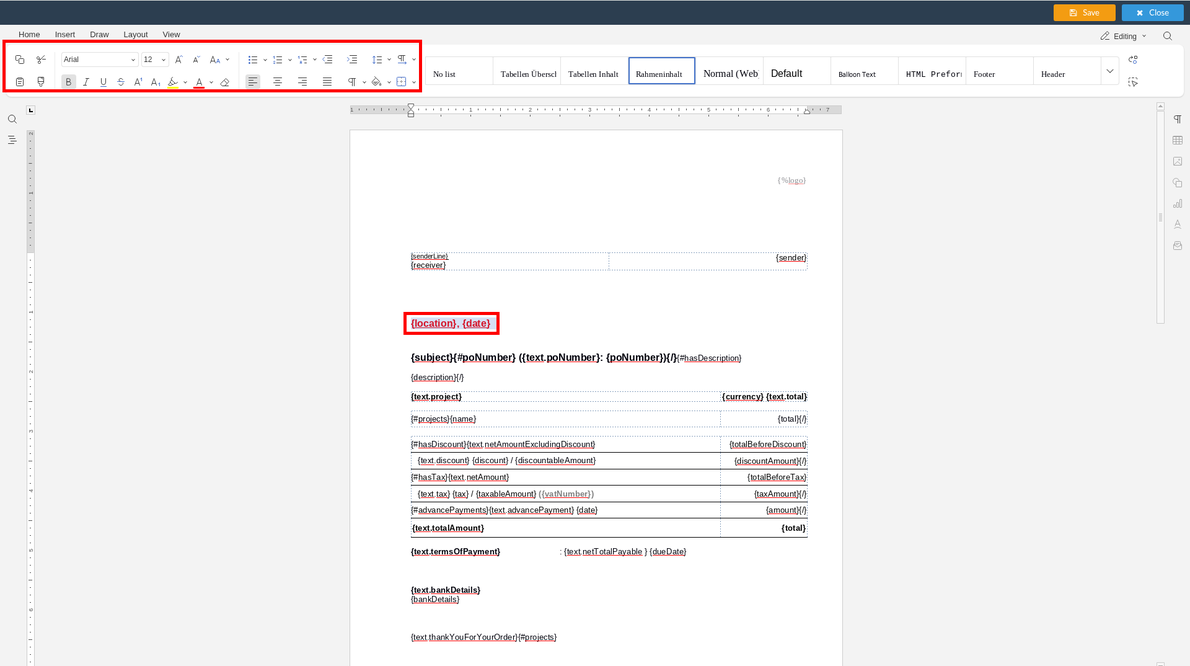1190x666 pixels.
Task: Switch to the Layout tab
Action: (135, 34)
